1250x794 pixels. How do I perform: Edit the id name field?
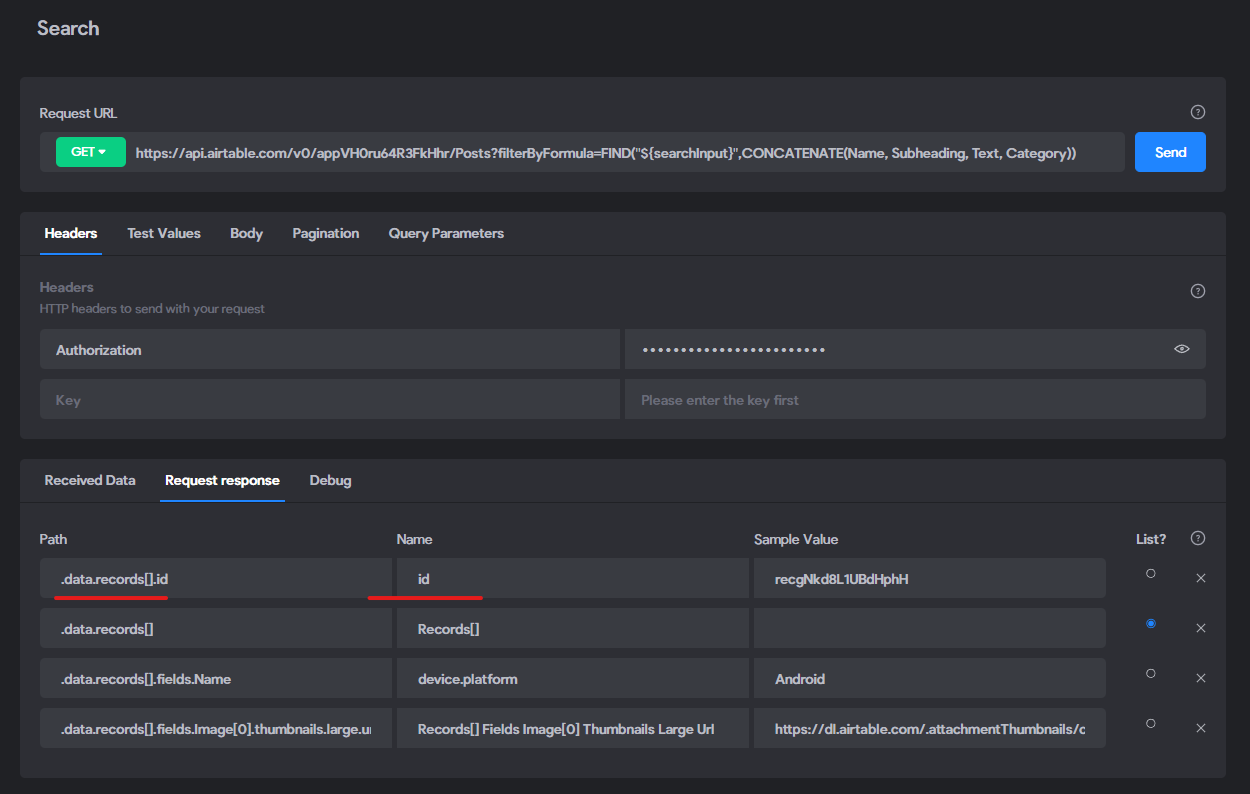pyautogui.click(x=573, y=578)
